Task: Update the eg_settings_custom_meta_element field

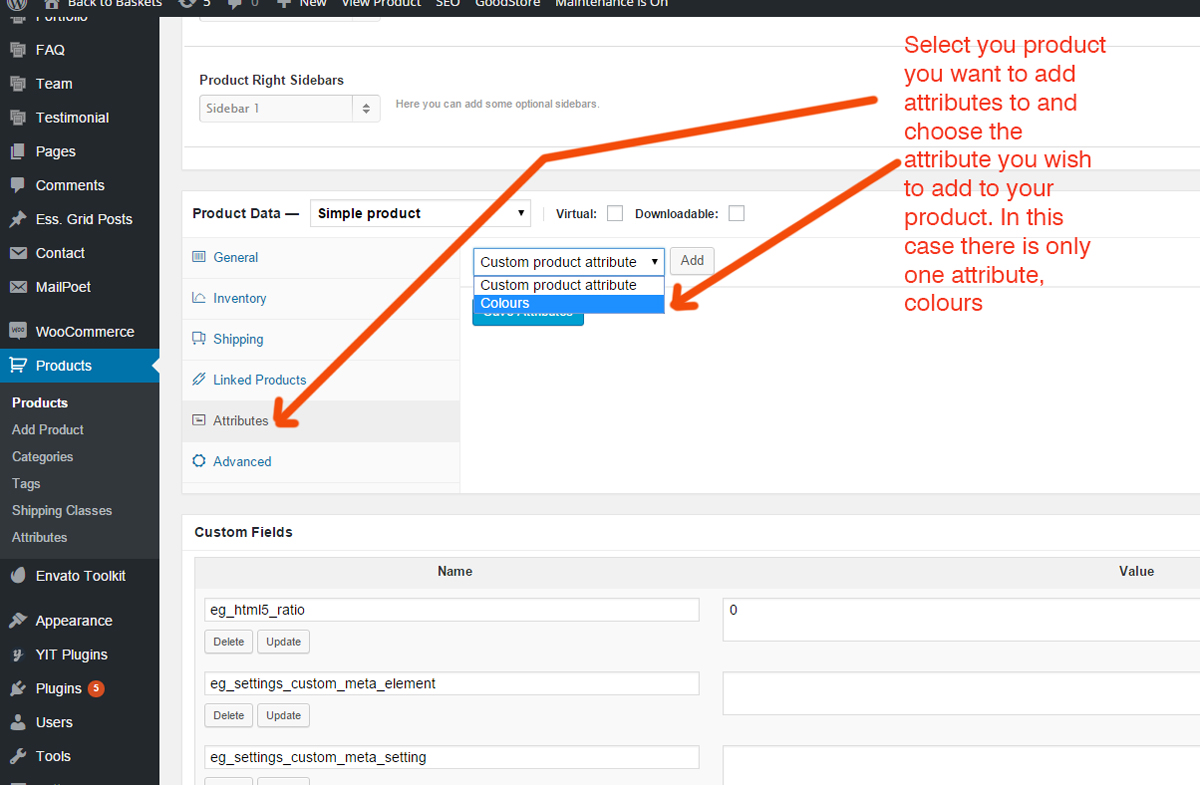Action: (x=283, y=715)
